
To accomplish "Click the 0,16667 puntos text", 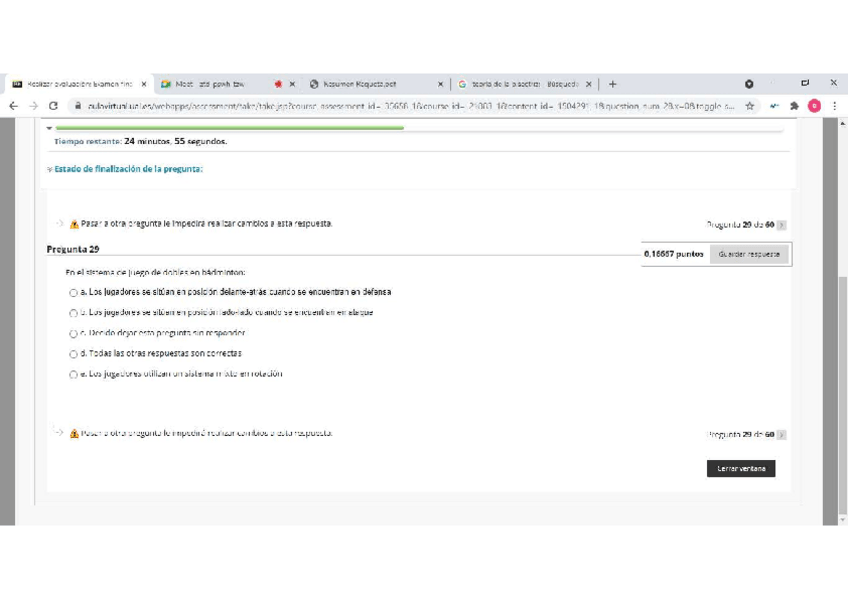I will (674, 254).
